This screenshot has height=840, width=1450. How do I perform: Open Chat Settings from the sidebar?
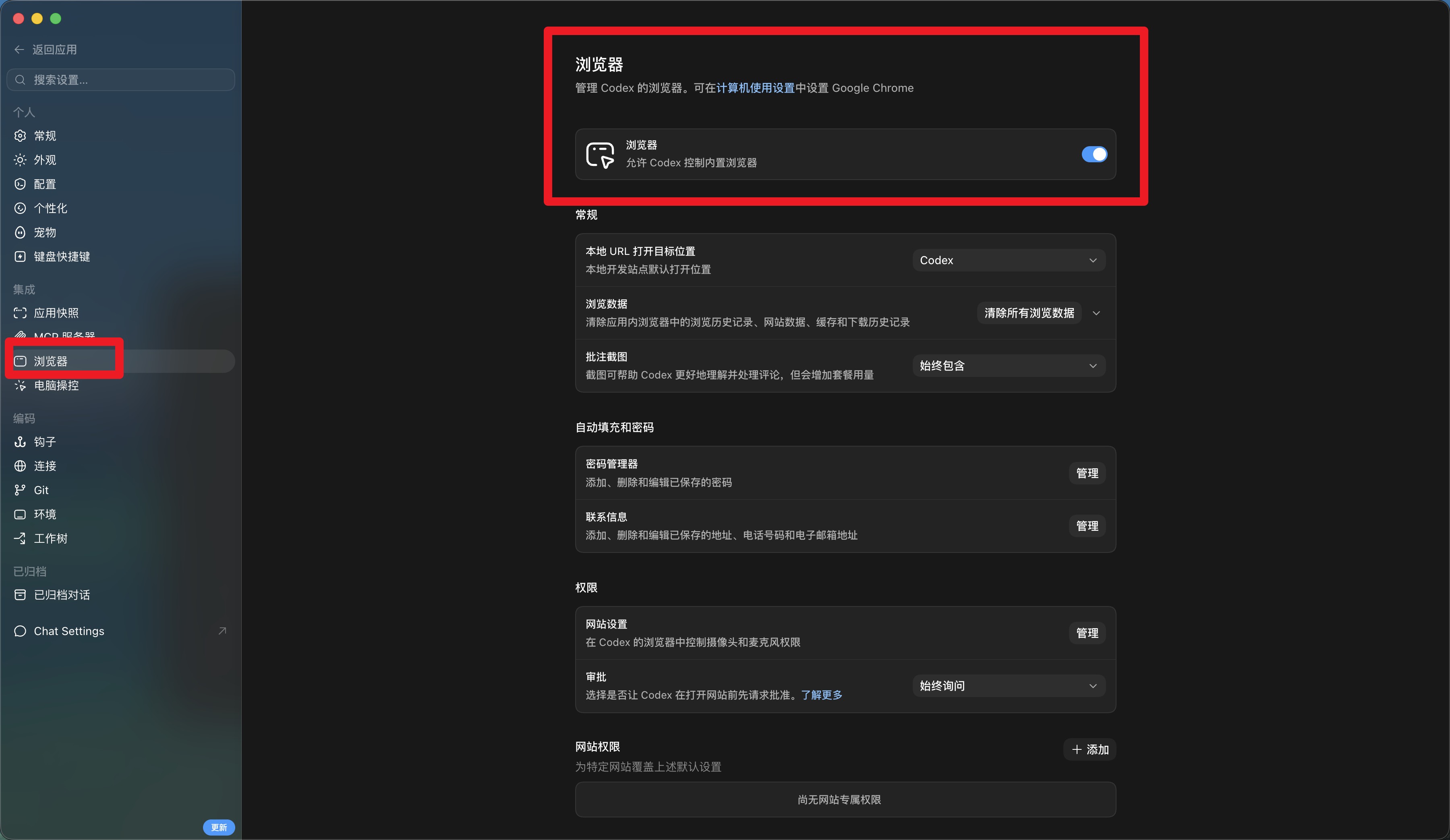pos(121,631)
